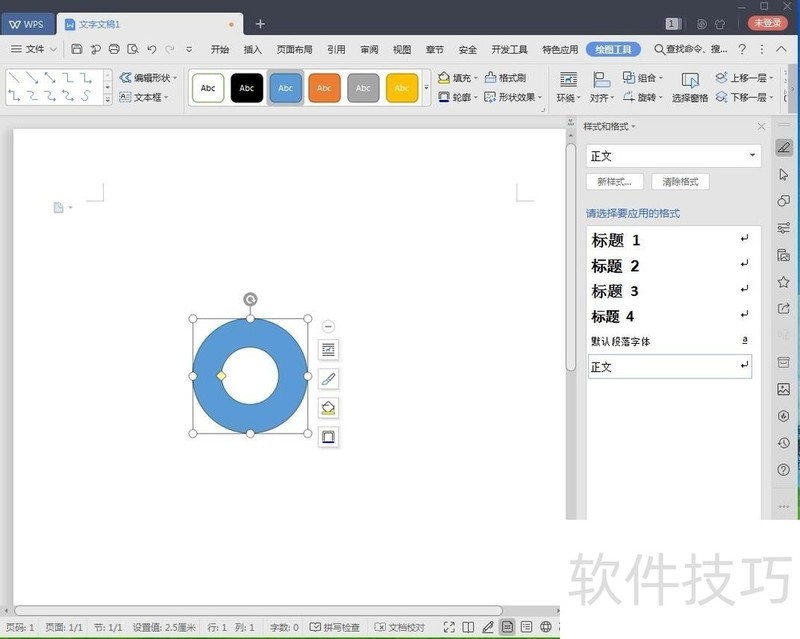
Task: Open the 插入 (Insert) ribbon tab
Action: 253,49
